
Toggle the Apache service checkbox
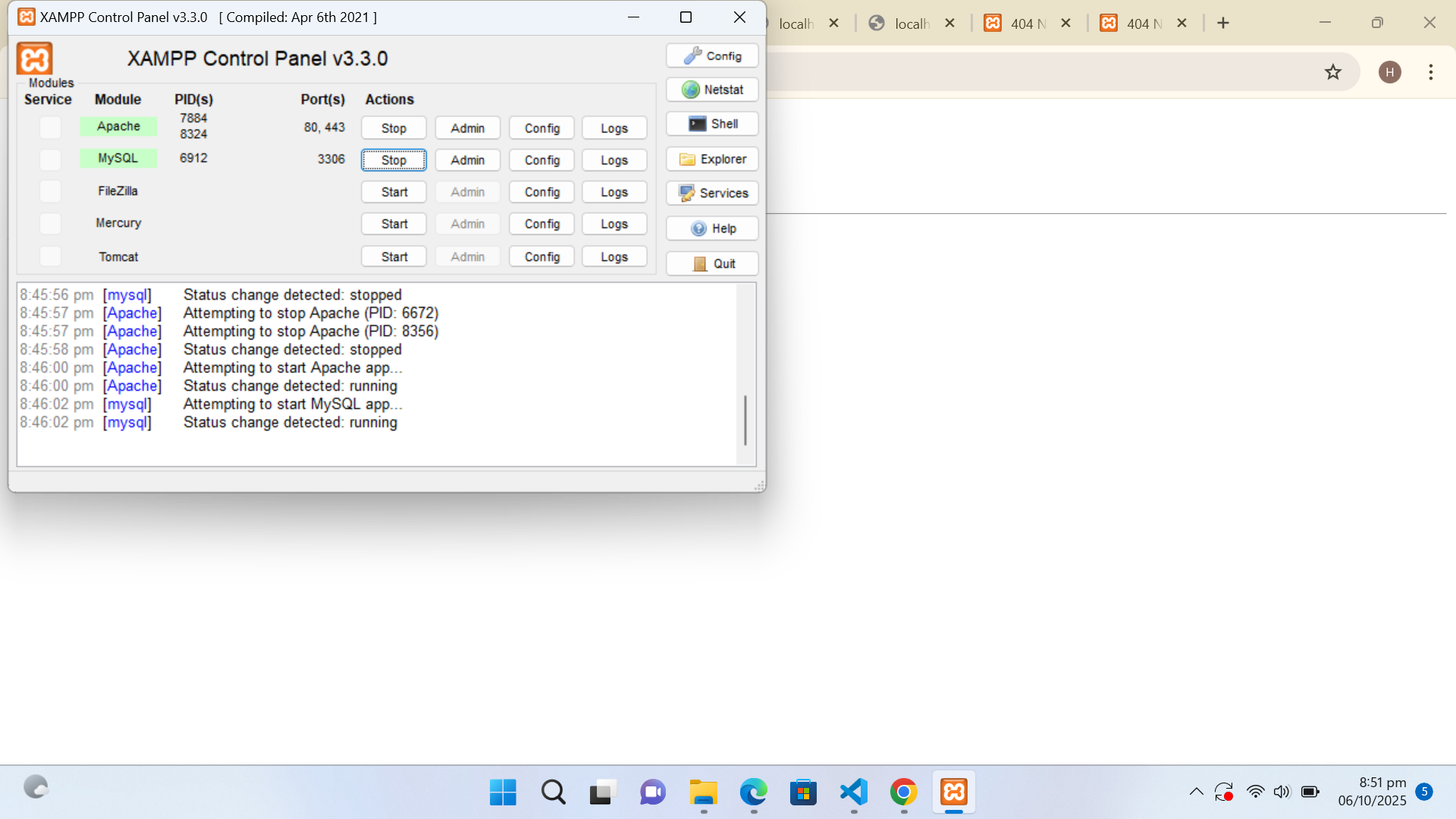pyautogui.click(x=50, y=127)
